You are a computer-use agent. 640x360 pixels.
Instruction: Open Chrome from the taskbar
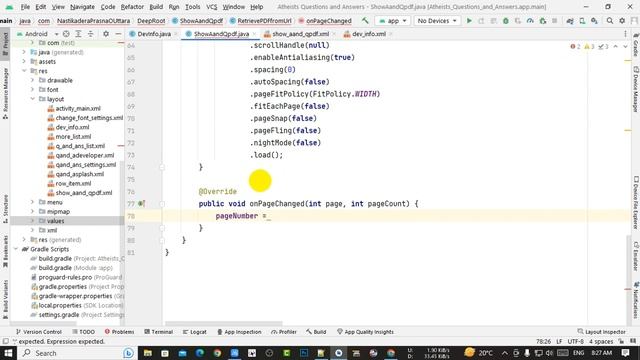click(217, 353)
